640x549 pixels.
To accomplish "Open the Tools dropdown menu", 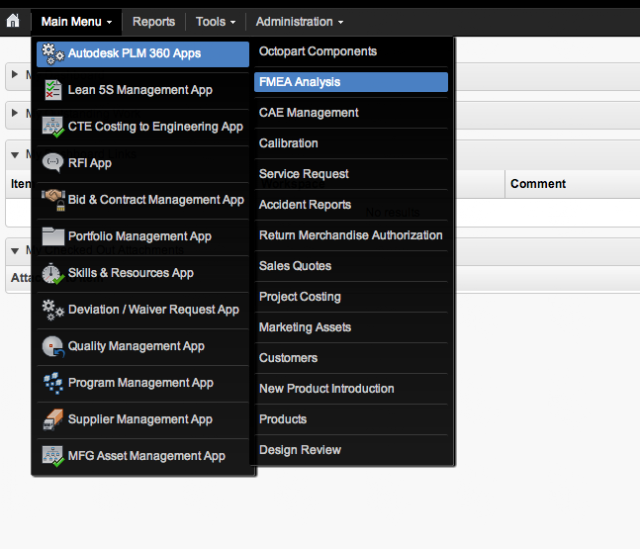I will (216, 22).
